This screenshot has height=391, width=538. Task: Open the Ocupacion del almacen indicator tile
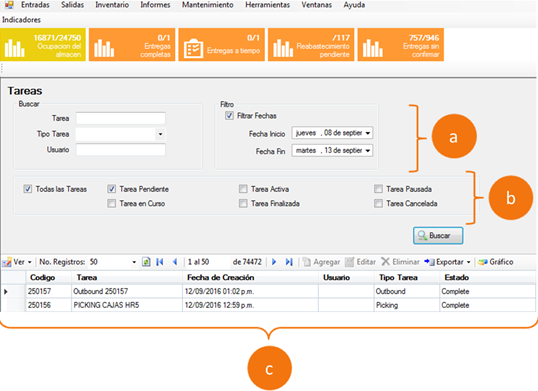pos(43,45)
